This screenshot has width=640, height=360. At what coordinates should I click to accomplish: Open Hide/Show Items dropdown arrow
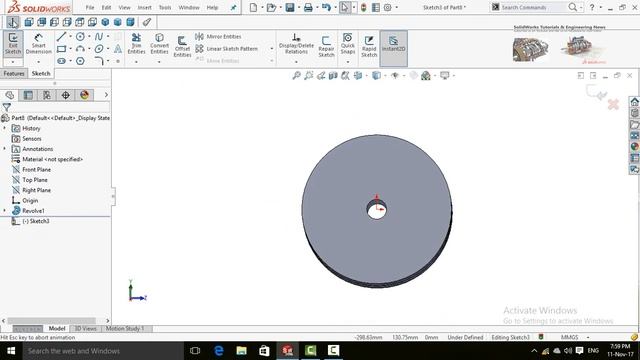point(403,76)
